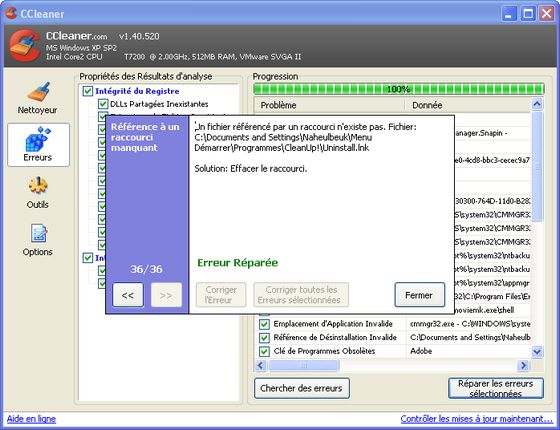Toggle Emplacement d'Application Invalide row checkbox
The height and width of the screenshot is (430, 560).
[x=264, y=324]
